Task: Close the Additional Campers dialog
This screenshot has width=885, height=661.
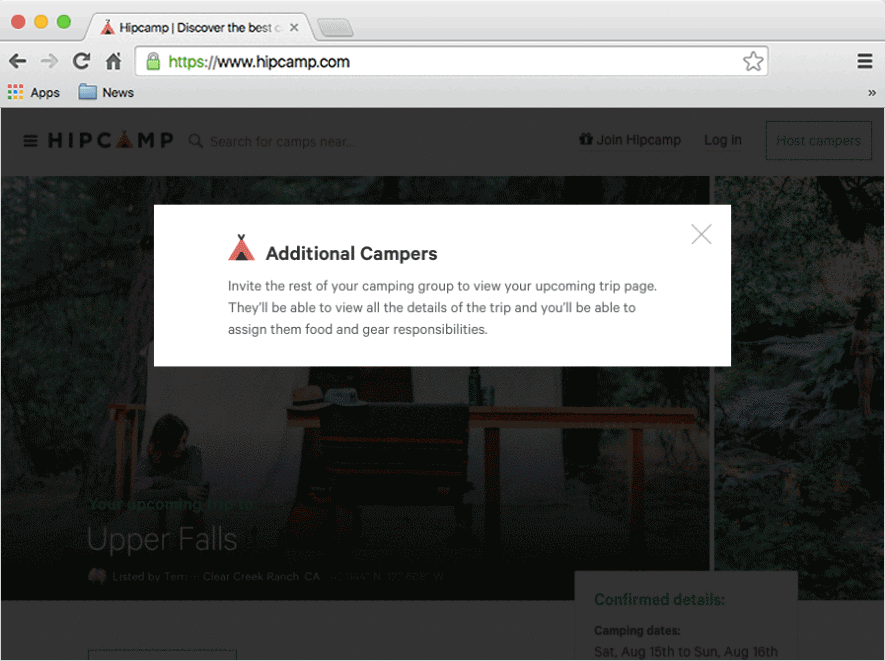Action: coord(701,234)
